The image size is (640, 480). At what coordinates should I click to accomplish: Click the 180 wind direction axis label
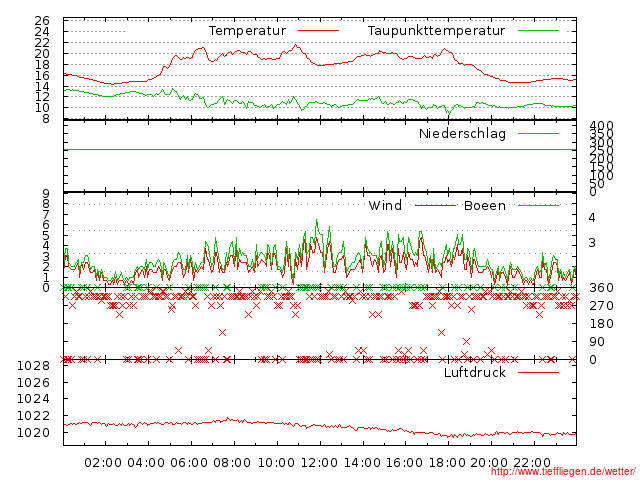pyautogui.click(x=601, y=324)
